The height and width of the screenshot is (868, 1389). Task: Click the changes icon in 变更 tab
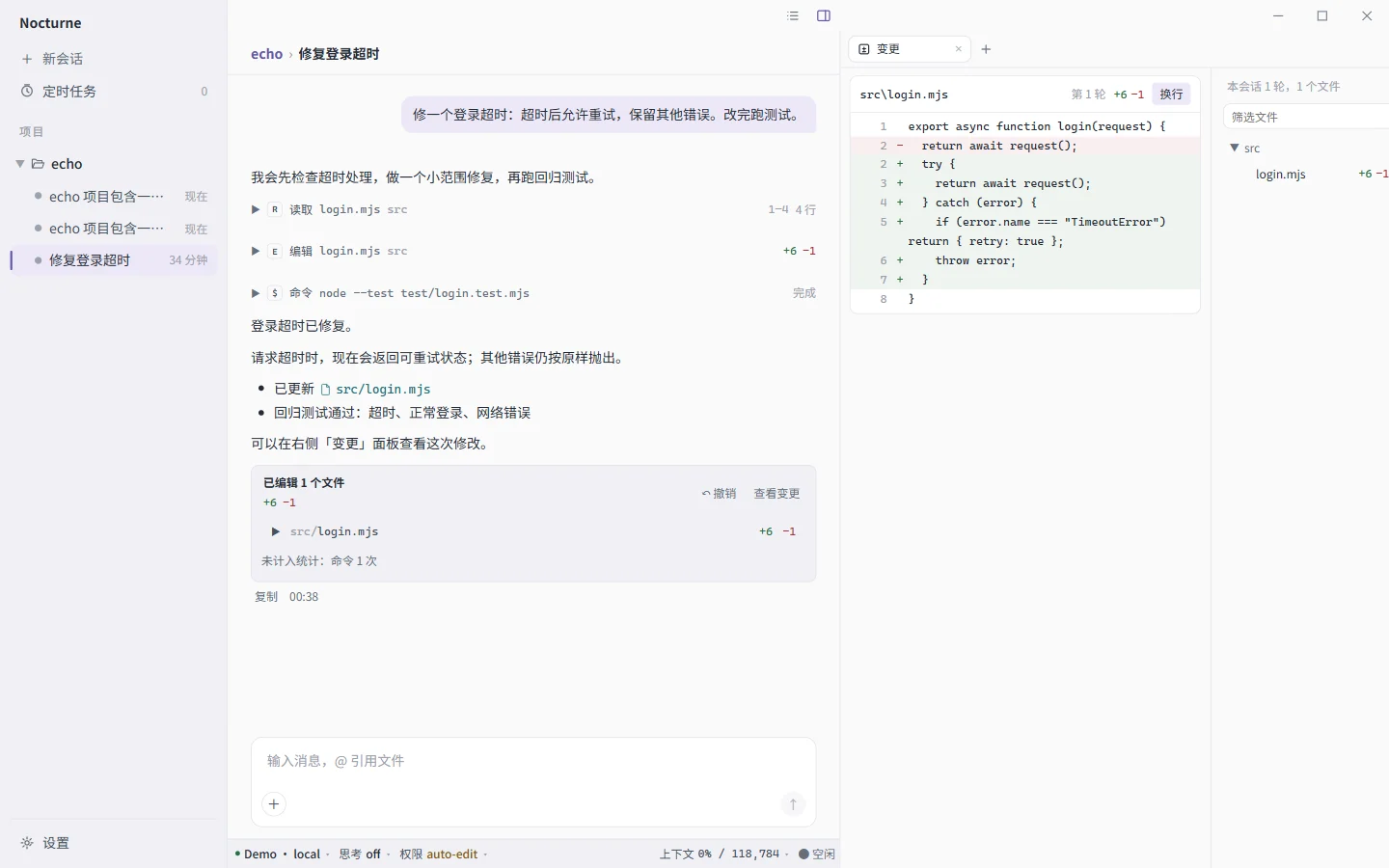tap(864, 49)
